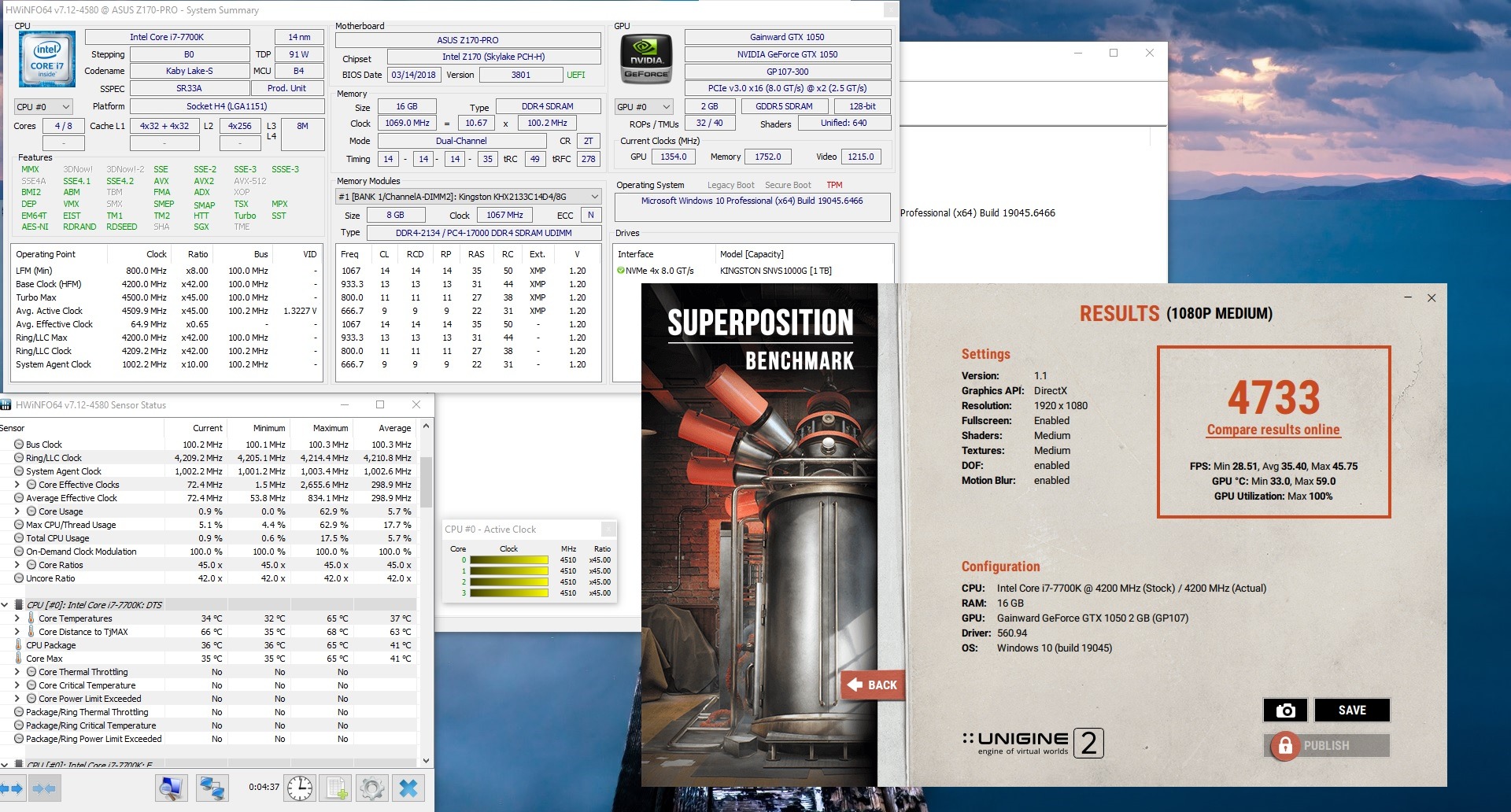Click the 'Intel Core i7-7700K' CPU name field
This screenshot has width=1511, height=812.
tap(167, 37)
